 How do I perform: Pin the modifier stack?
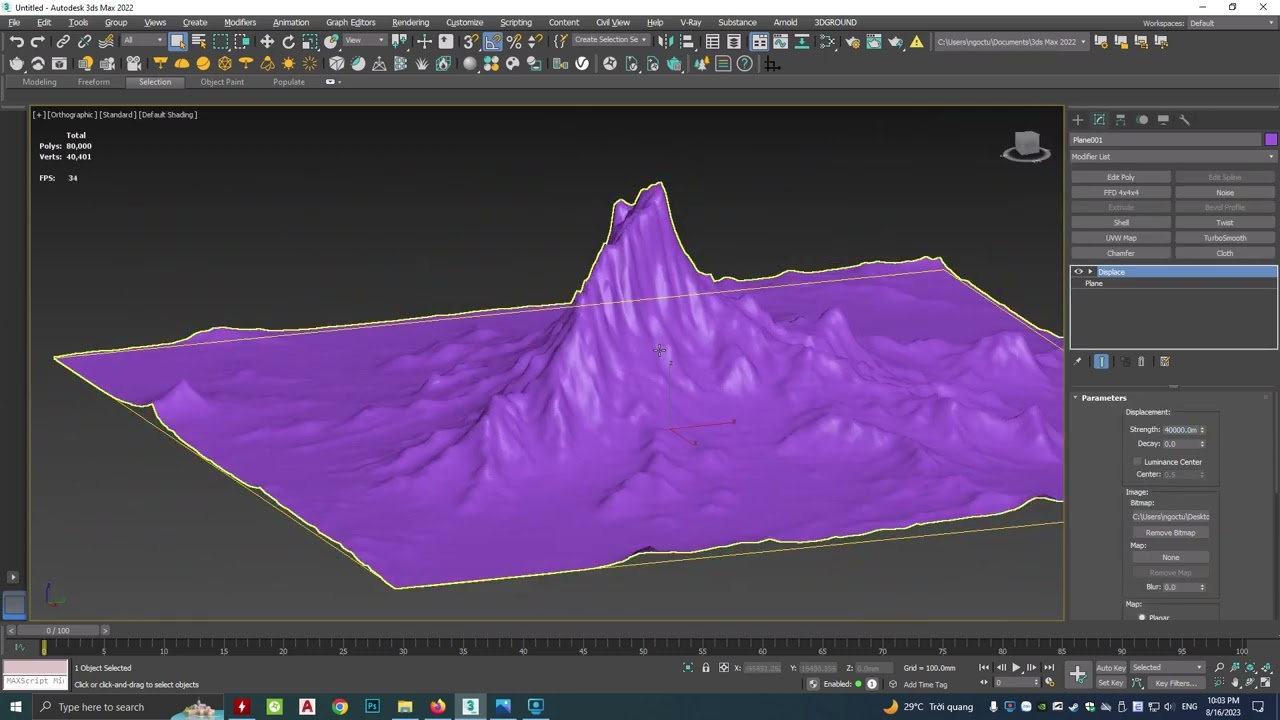[x=1078, y=362]
